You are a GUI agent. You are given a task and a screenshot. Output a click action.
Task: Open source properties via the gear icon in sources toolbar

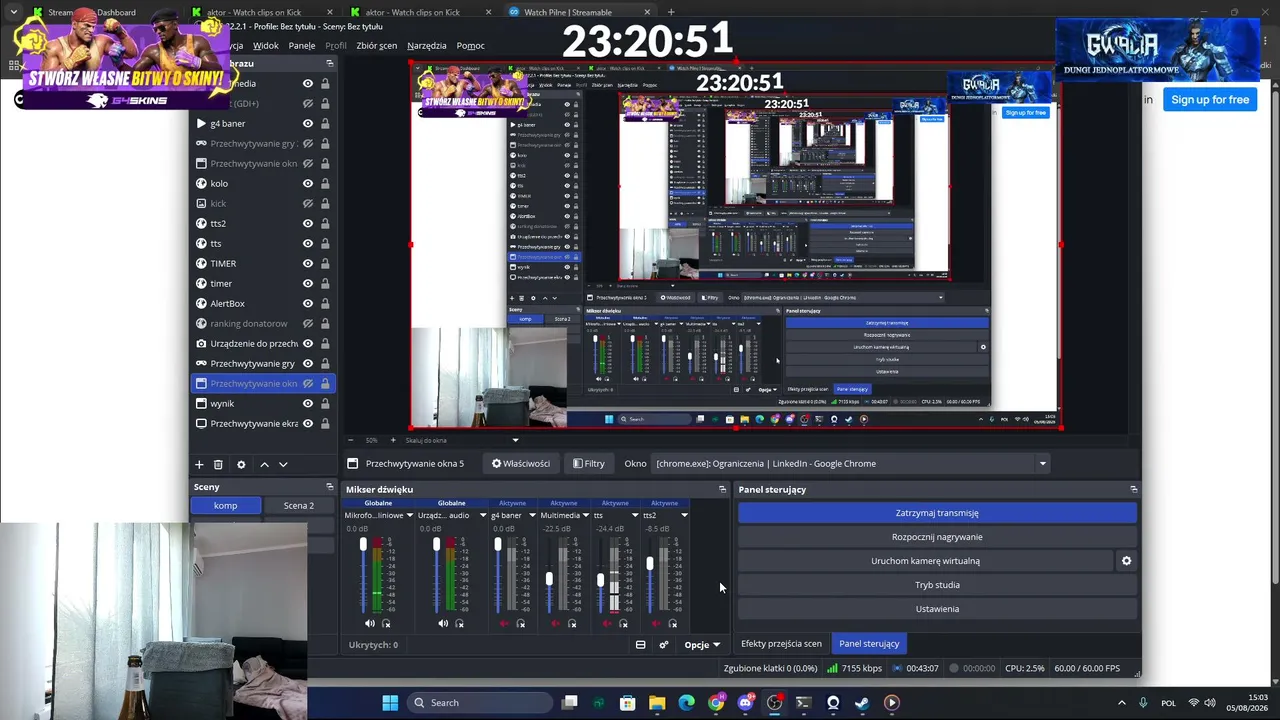coord(241,465)
